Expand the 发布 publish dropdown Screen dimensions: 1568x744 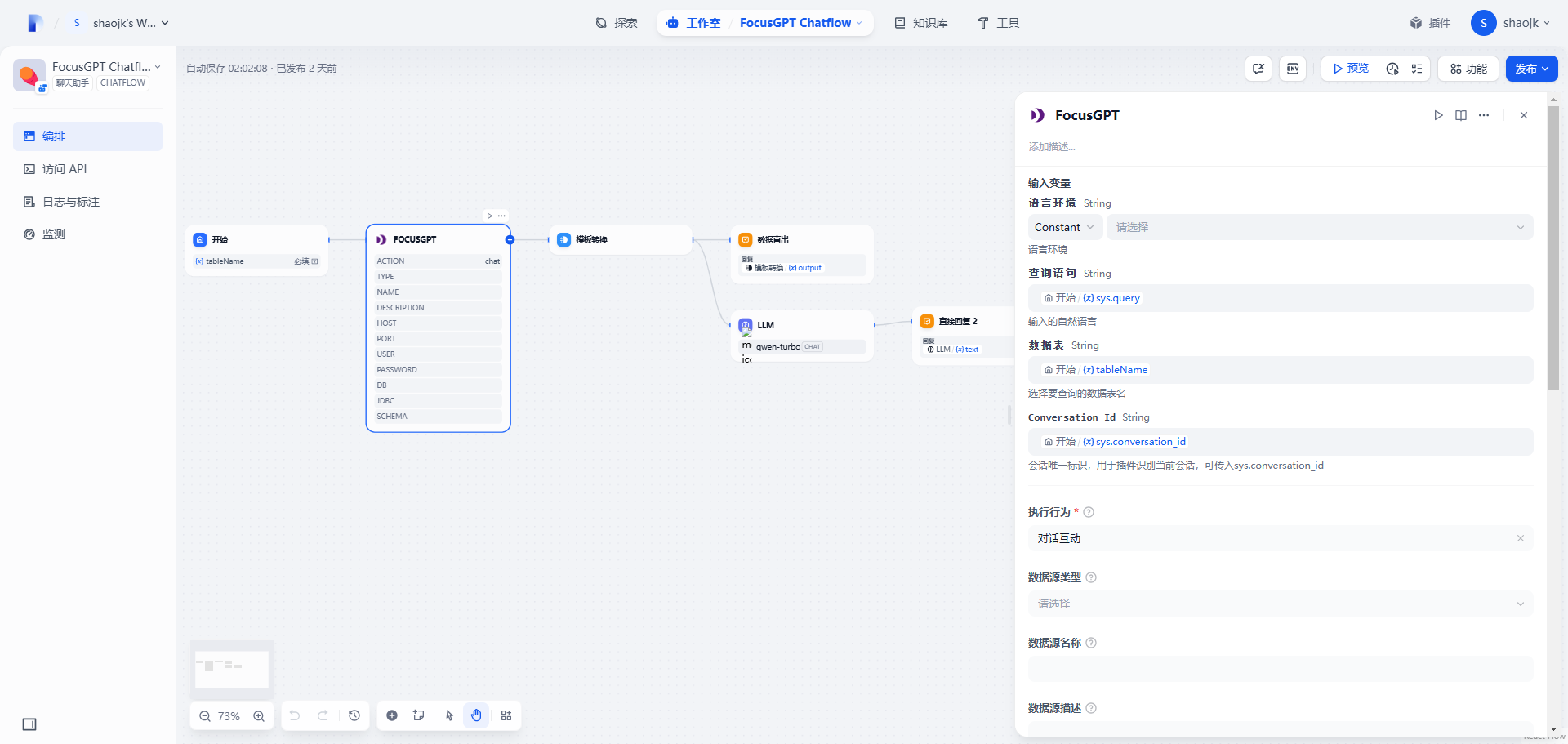click(x=1532, y=69)
